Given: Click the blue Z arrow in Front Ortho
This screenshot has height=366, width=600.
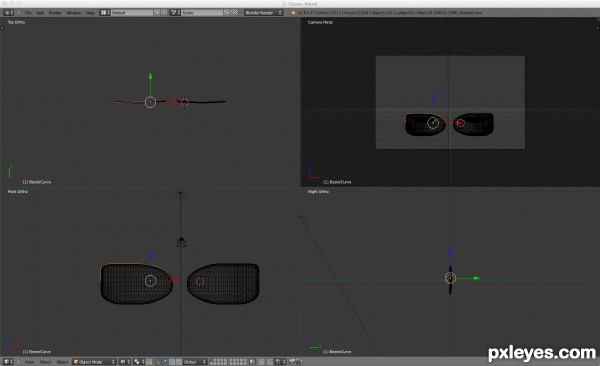Looking at the screenshot, I should point(150,255).
